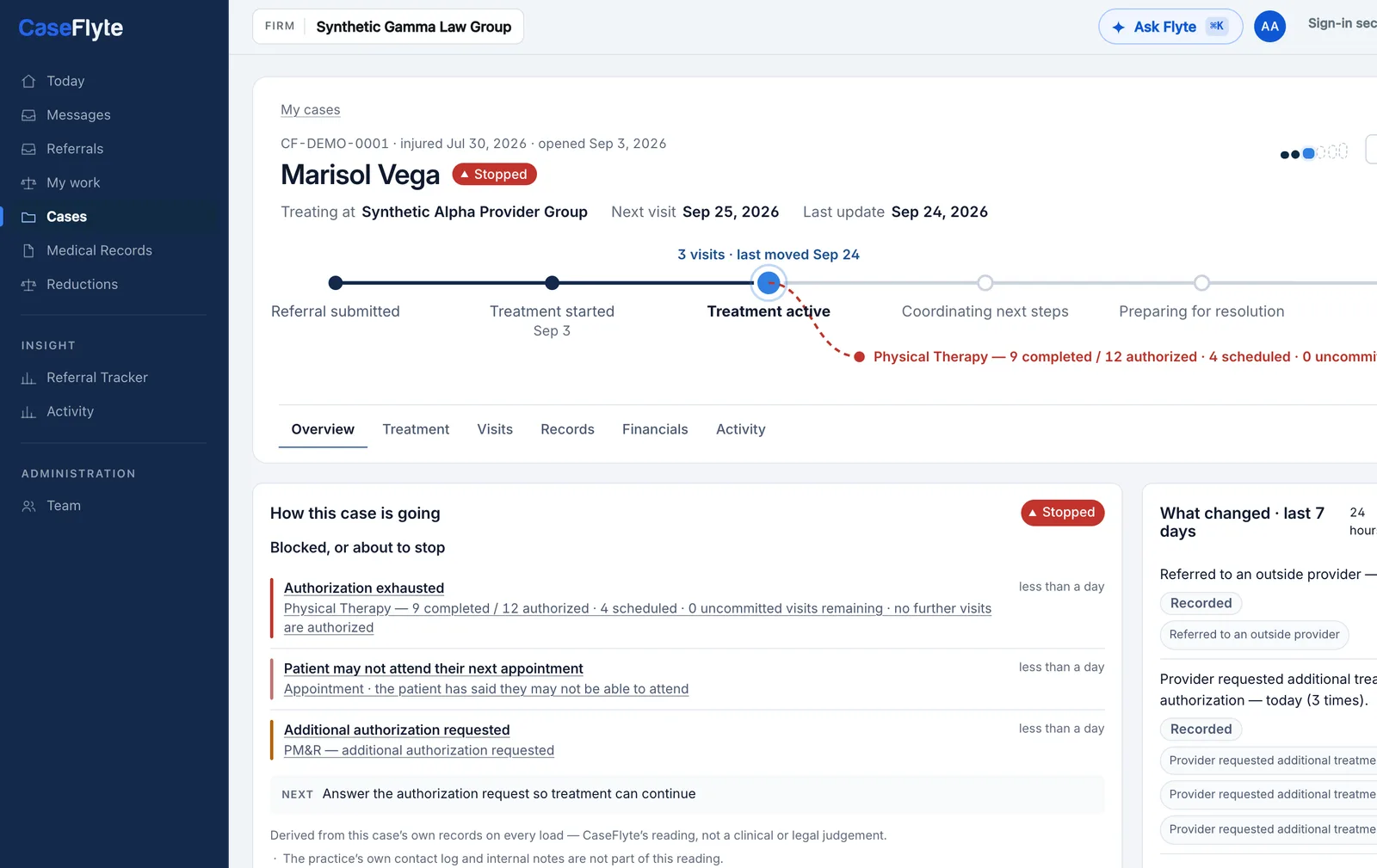Switch to the Visits tab
This screenshot has height=868, width=1377.
tap(495, 429)
